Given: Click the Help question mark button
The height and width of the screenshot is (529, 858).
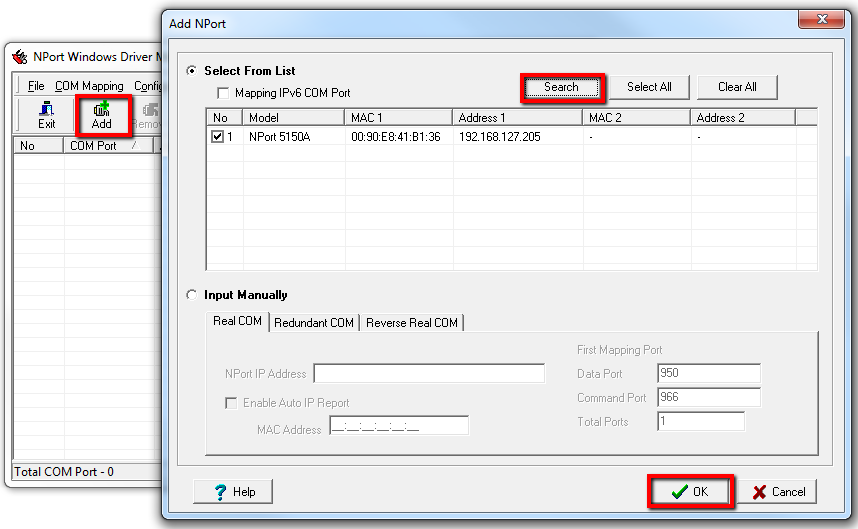Looking at the screenshot, I should coord(232,491).
